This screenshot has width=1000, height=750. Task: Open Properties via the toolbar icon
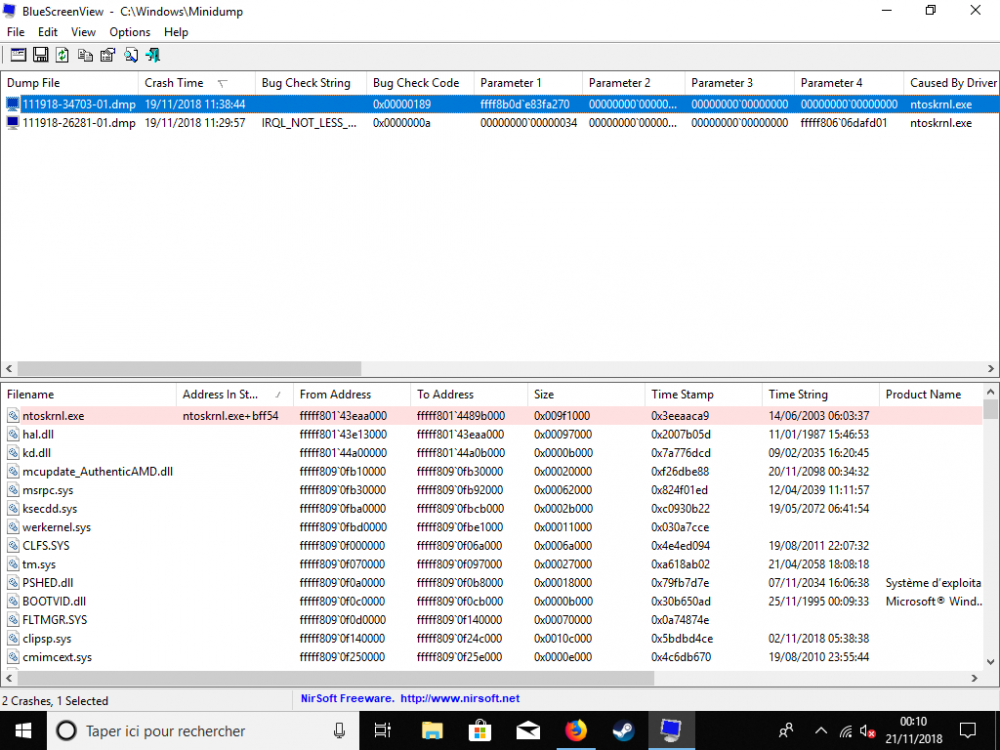pos(107,55)
